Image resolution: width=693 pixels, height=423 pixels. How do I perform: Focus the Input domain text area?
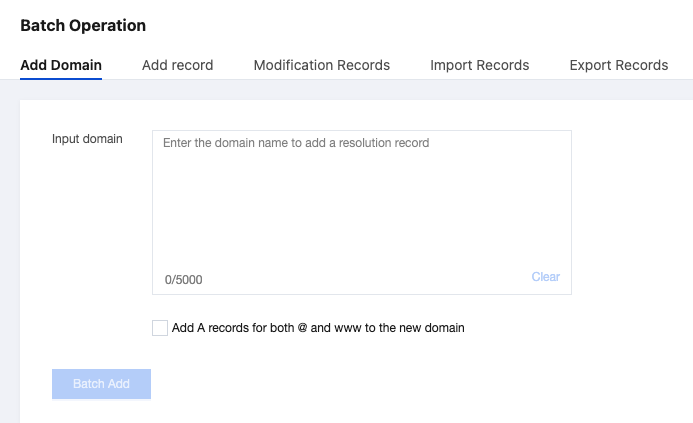[361, 200]
